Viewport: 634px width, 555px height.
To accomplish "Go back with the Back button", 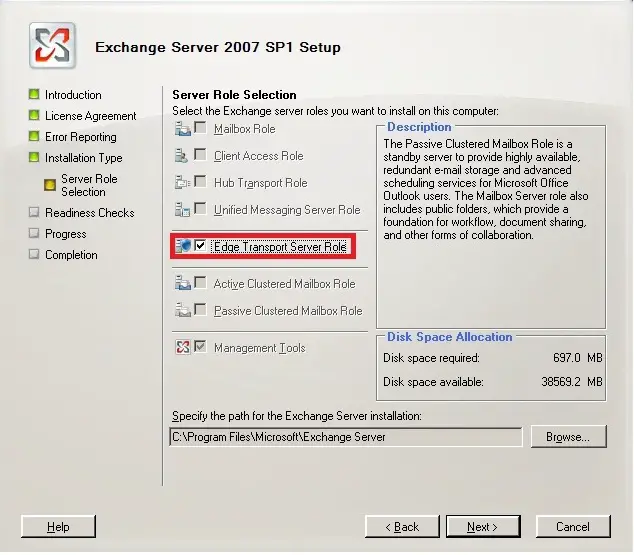I will tap(402, 527).
